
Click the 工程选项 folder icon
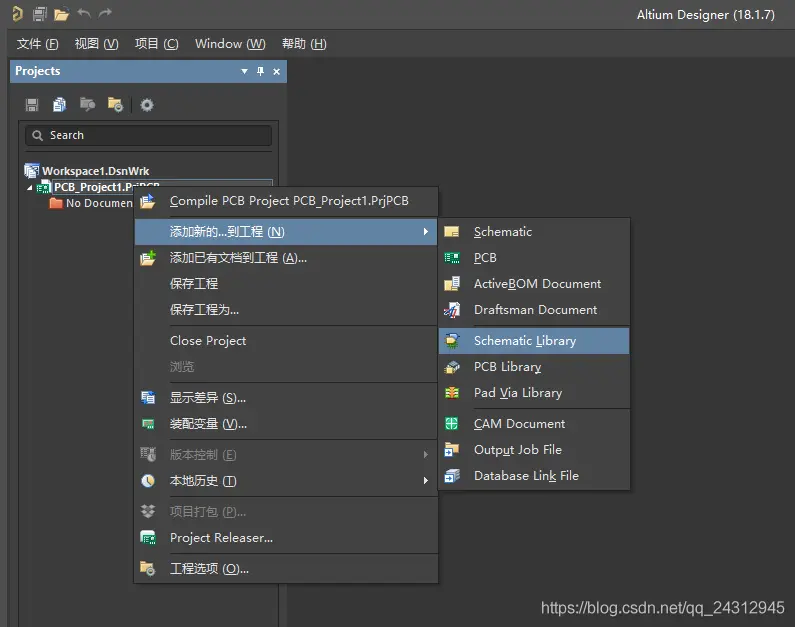coord(148,569)
